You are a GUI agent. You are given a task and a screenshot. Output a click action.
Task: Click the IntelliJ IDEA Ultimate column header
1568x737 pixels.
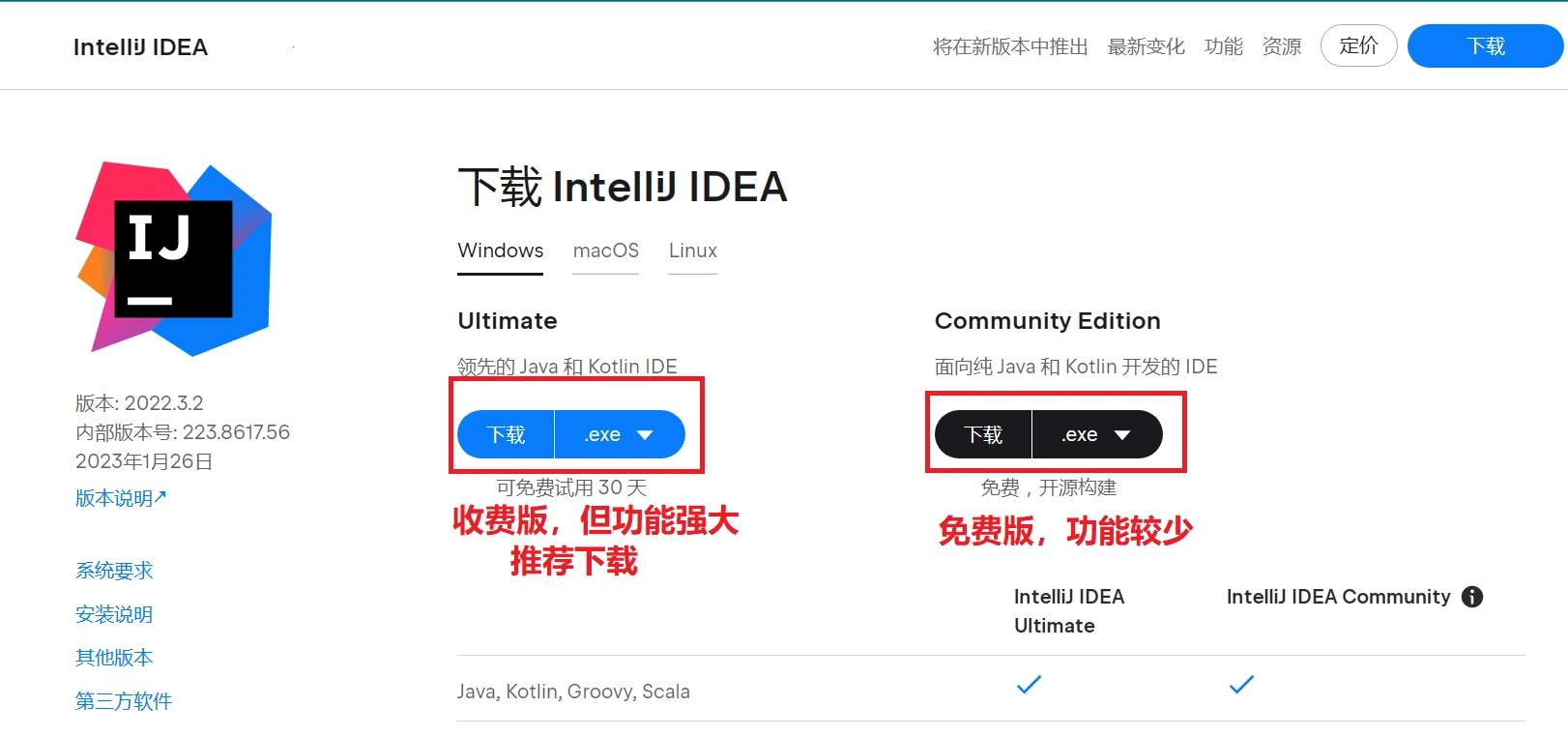pyautogui.click(x=1069, y=611)
